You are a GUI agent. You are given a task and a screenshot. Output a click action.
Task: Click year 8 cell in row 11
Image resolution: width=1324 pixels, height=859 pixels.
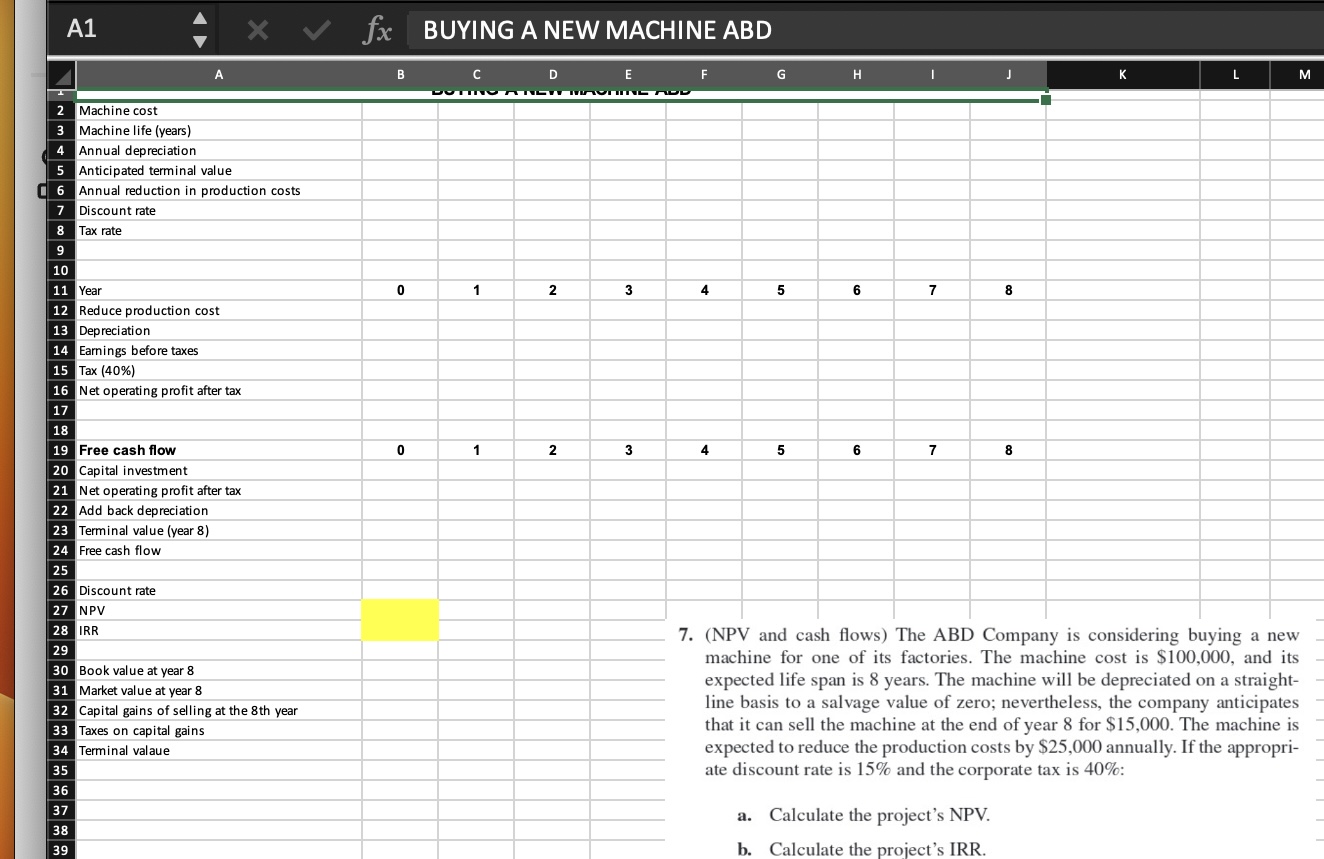tap(1008, 290)
